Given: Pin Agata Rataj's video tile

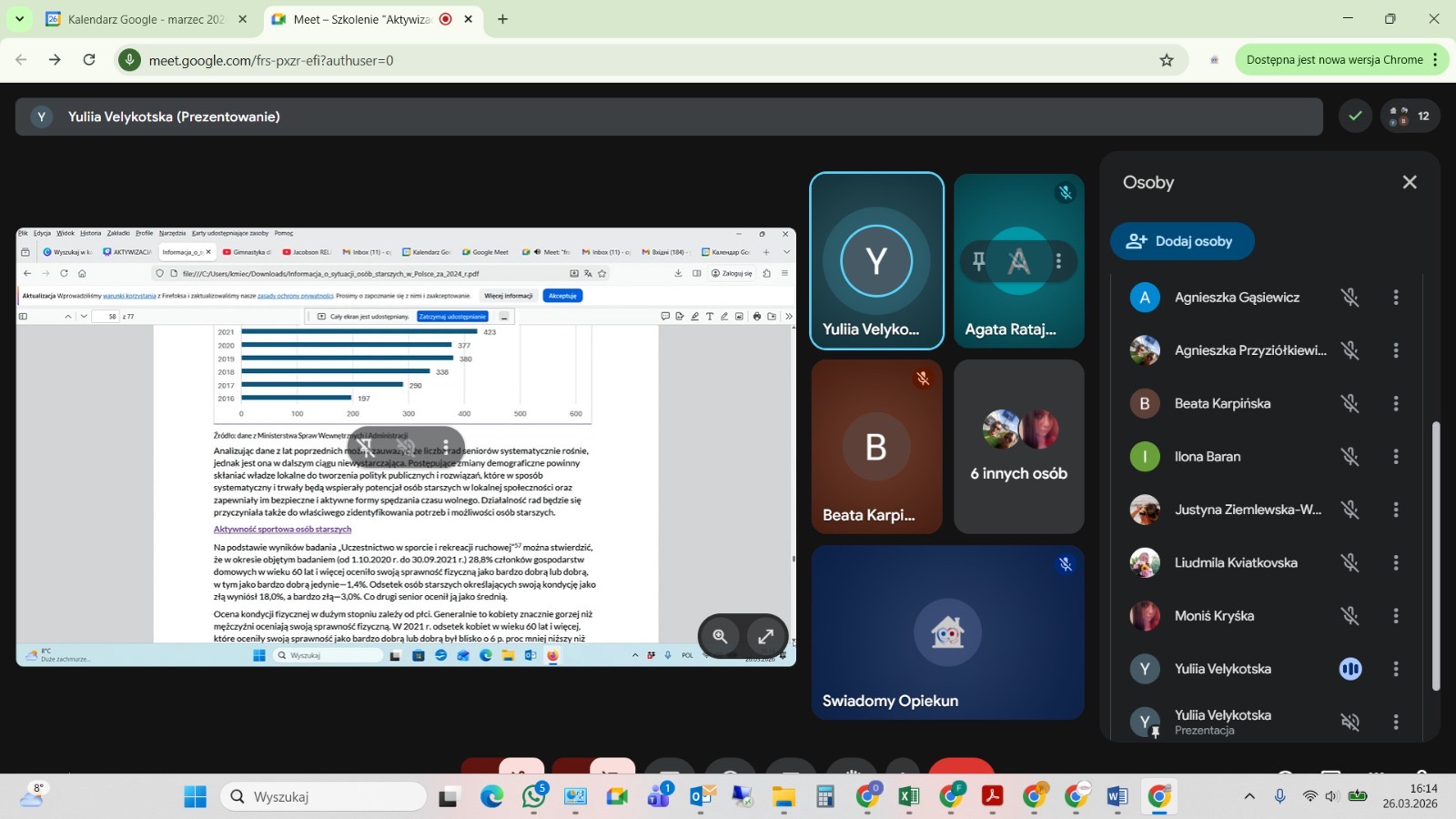Looking at the screenshot, I should pos(979,261).
